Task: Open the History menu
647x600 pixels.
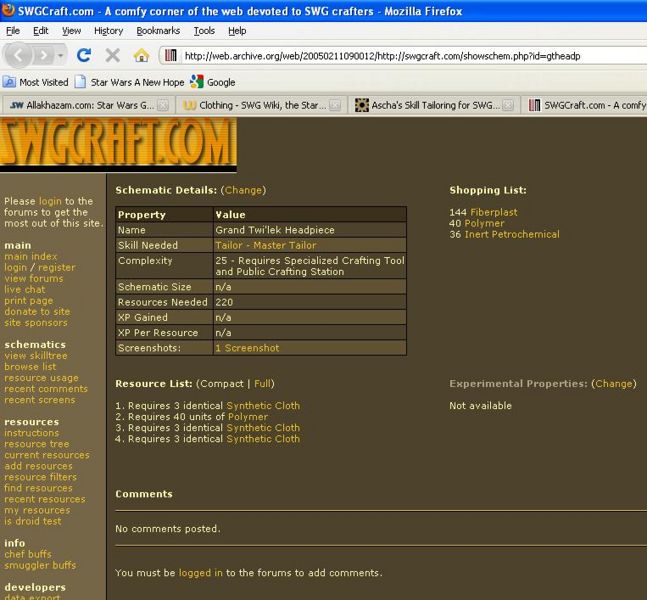Action: (108, 31)
